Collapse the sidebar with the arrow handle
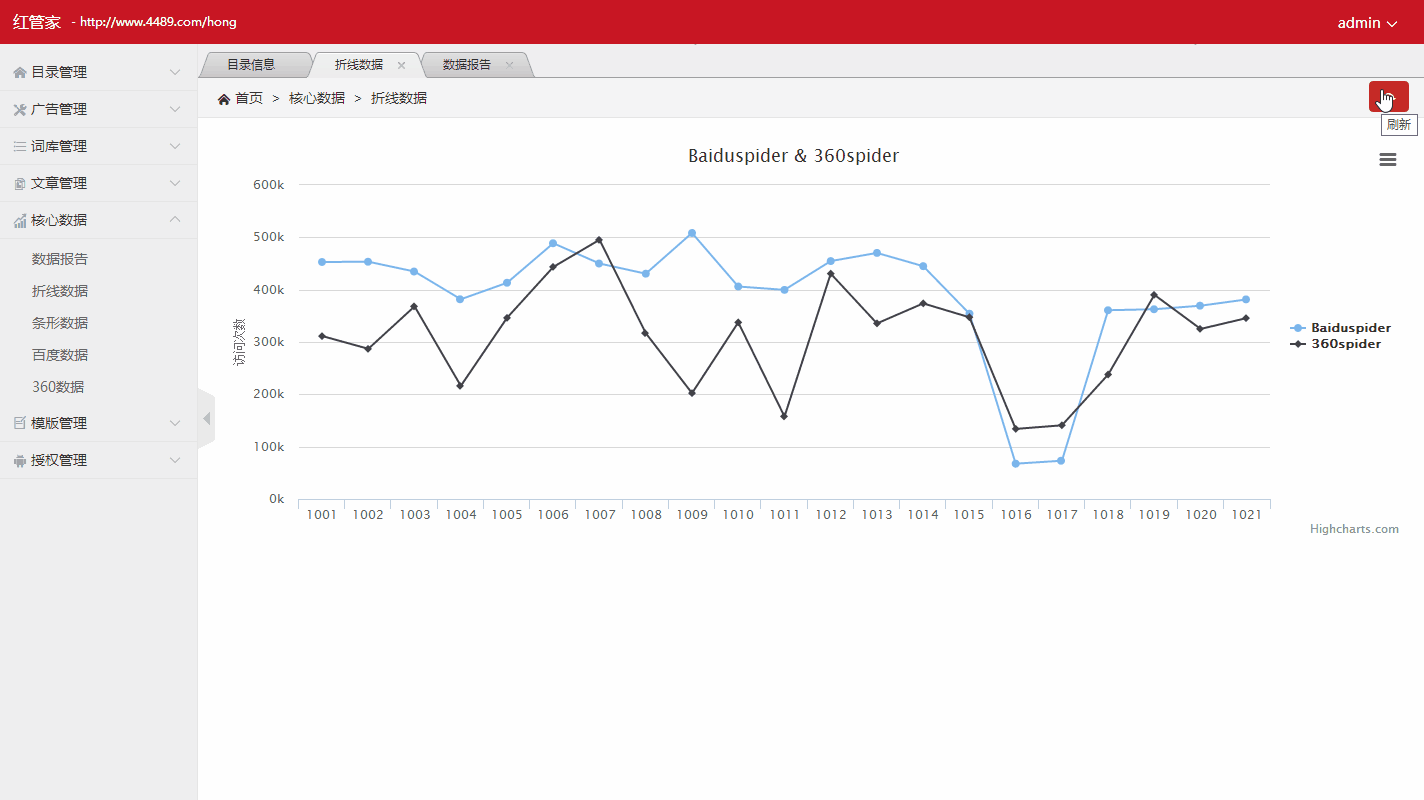This screenshot has width=1424, height=800. tap(207, 419)
